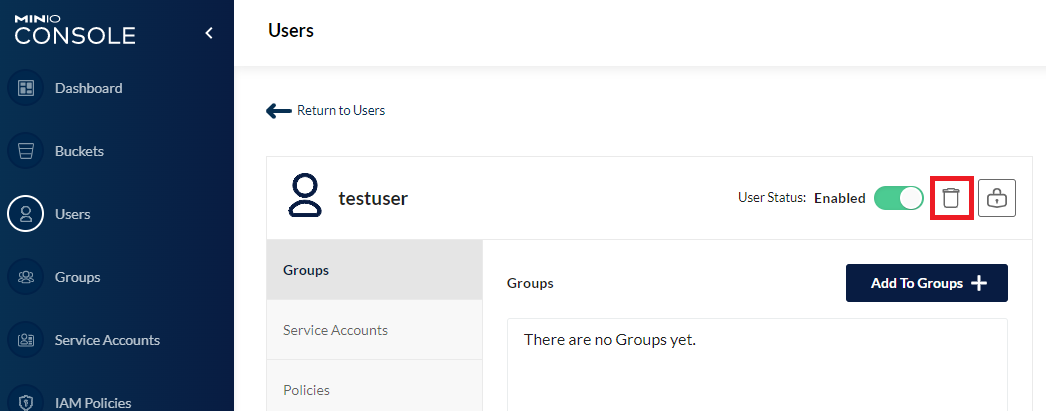Open the IAM Policies shield icon
This screenshot has width=1046, height=411.
coord(25,402)
